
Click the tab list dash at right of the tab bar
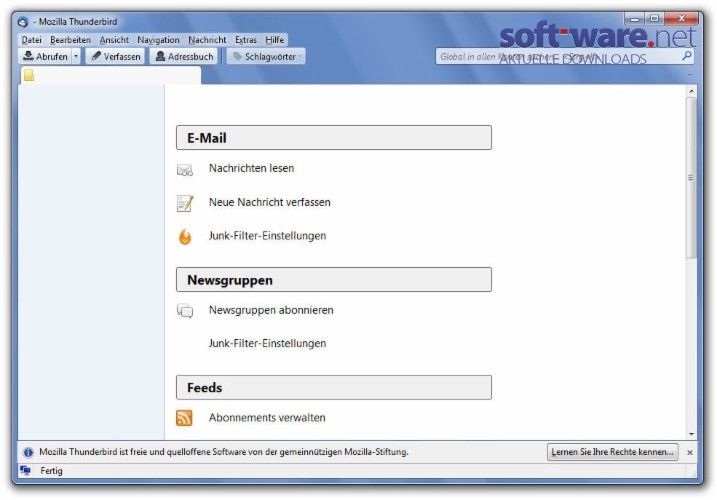[690, 75]
